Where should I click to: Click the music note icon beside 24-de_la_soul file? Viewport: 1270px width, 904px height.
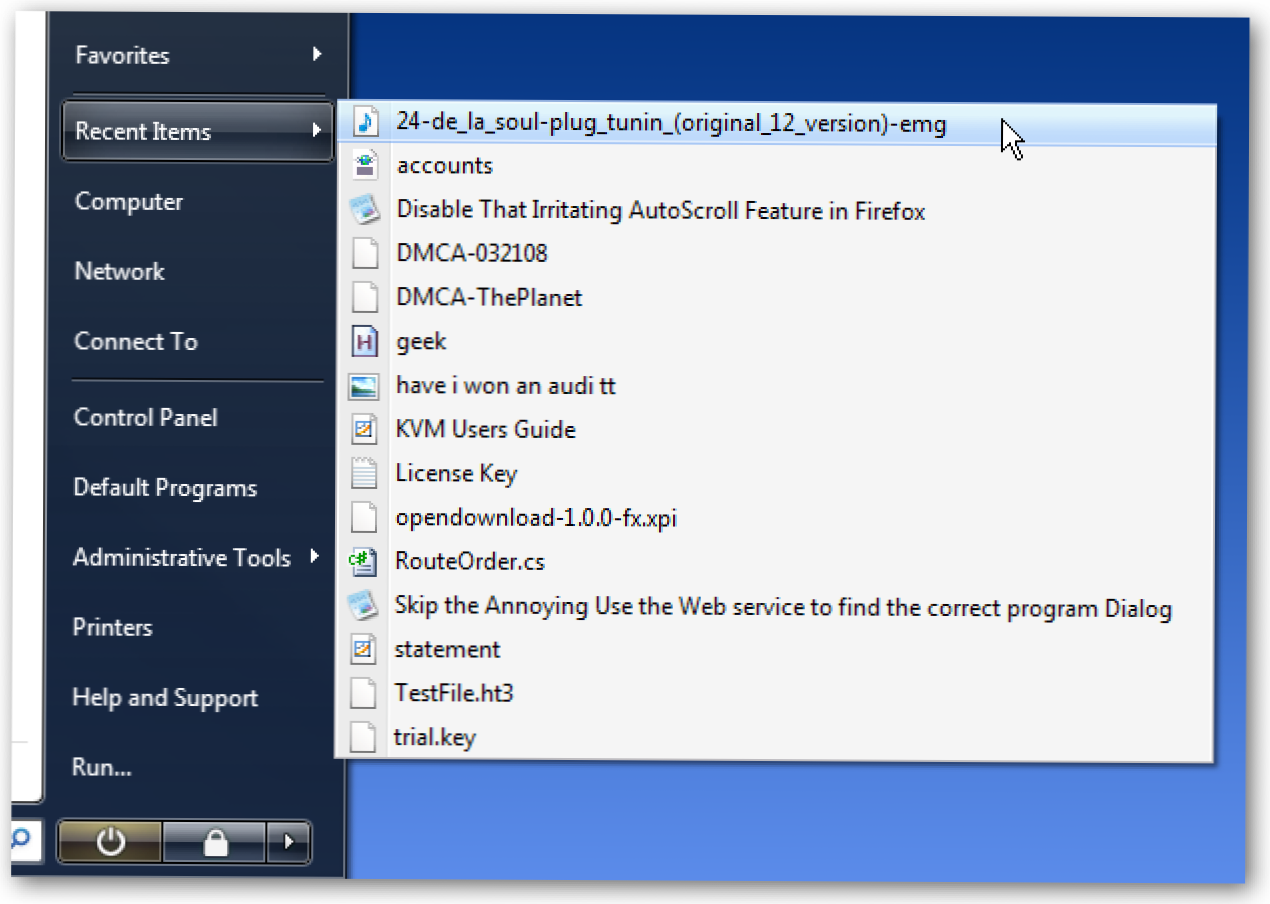pos(366,122)
